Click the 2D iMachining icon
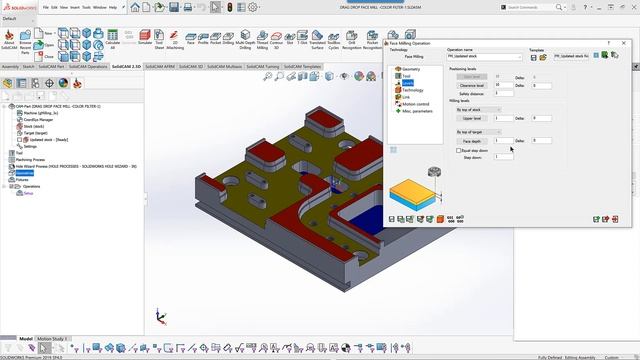The height and width of the screenshot is (360, 640). 175,40
